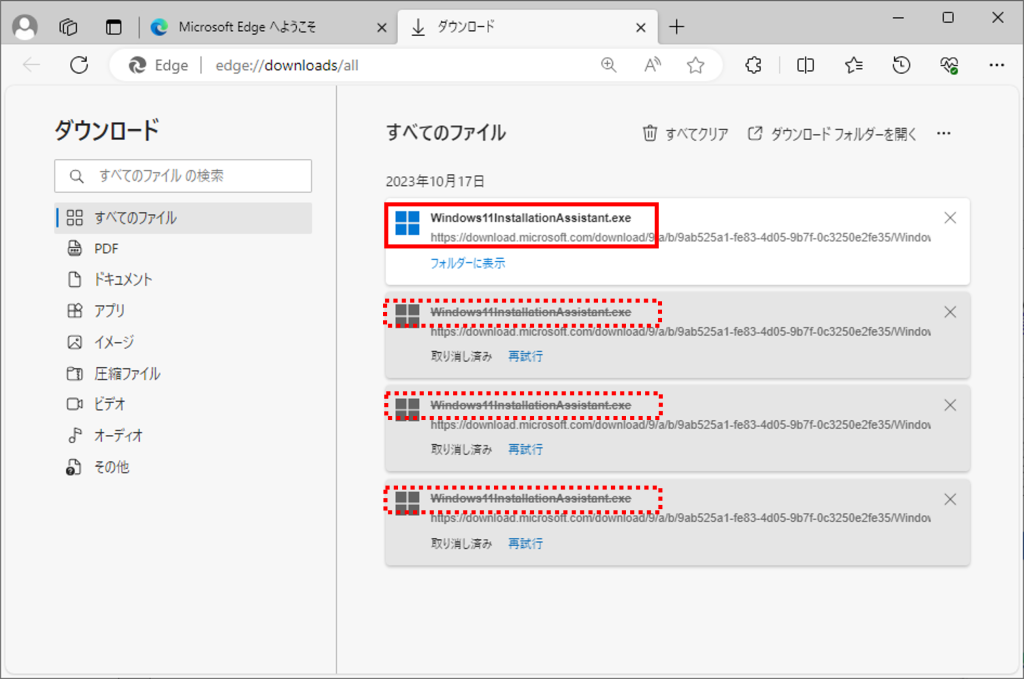Filter downloads by ビデオ

tap(184, 404)
